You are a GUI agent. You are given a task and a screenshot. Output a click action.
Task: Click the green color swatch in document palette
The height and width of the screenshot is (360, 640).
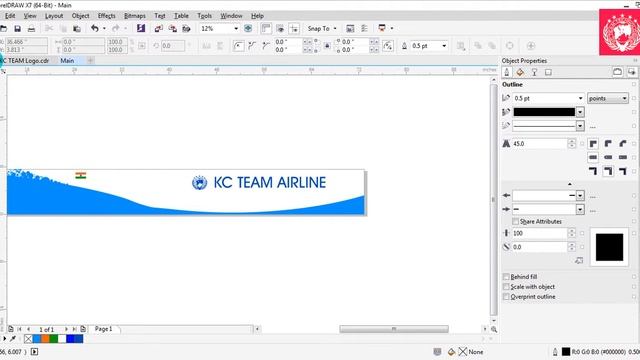53,338
